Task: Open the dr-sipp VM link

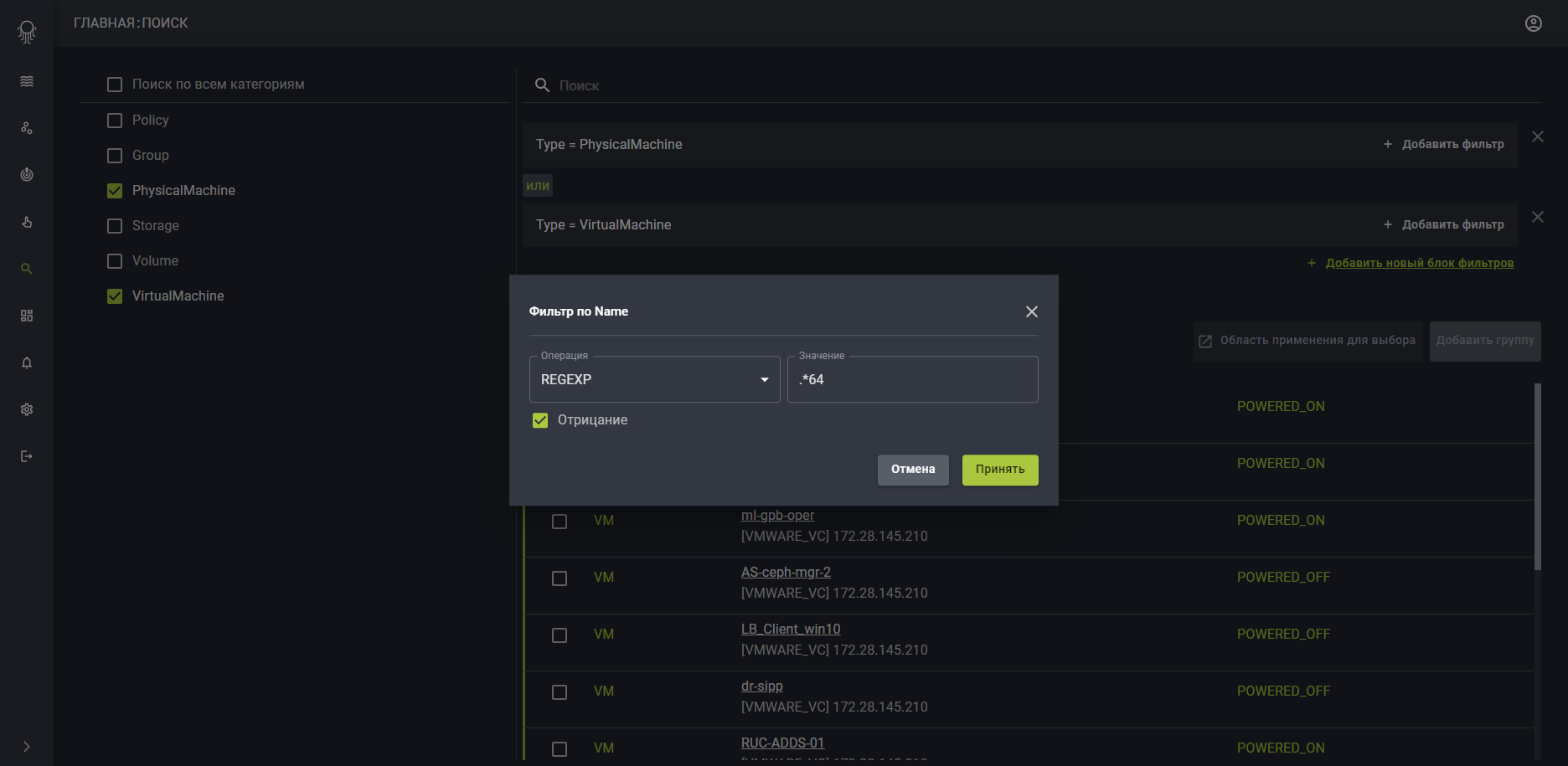Action: [762, 686]
